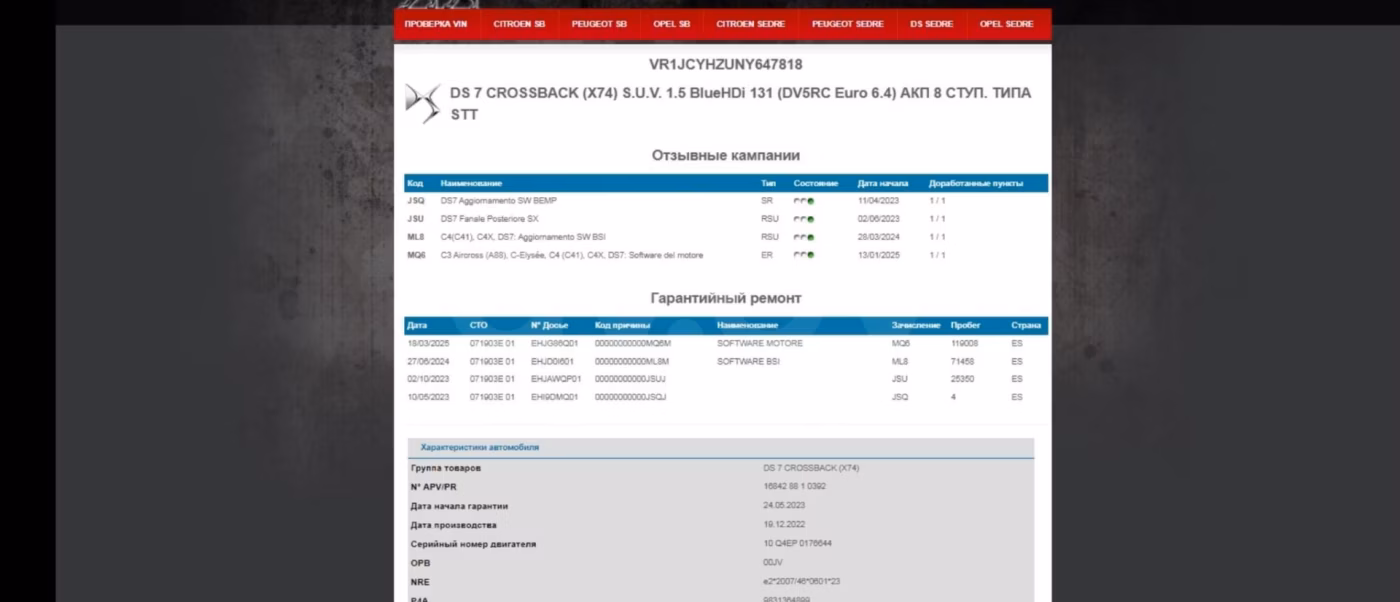Click the Код причины column header

[622, 325]
